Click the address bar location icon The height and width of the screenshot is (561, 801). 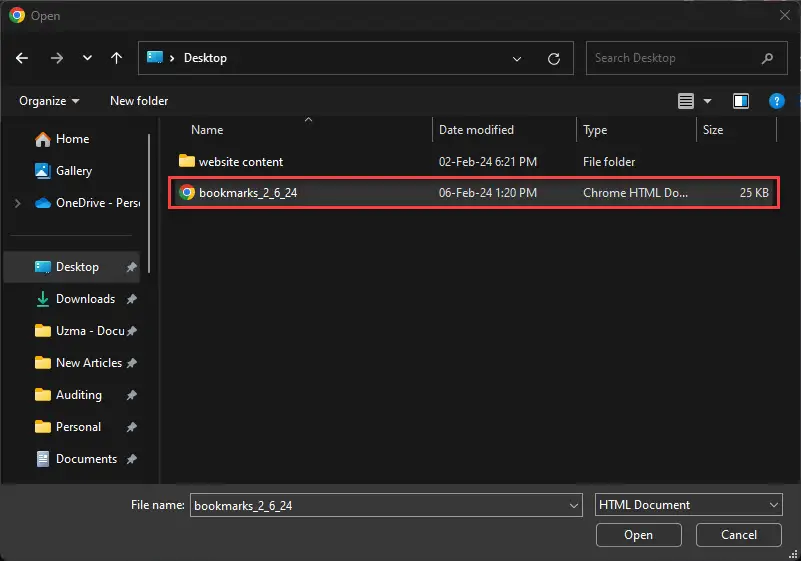tap(155, 57)
